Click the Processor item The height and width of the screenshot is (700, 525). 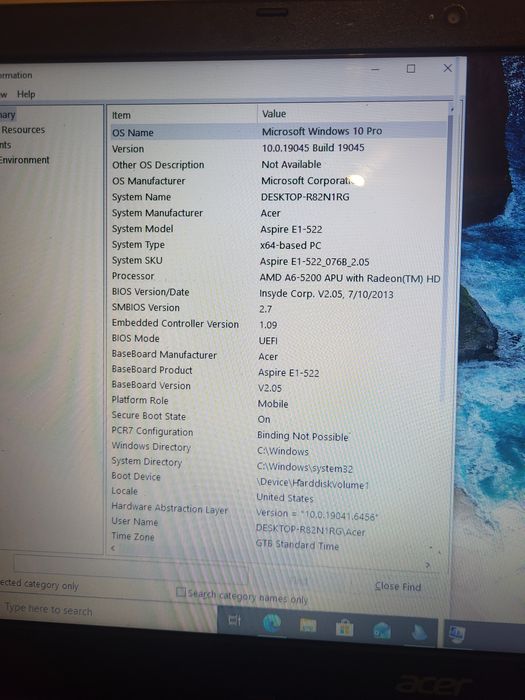point(133,276)
